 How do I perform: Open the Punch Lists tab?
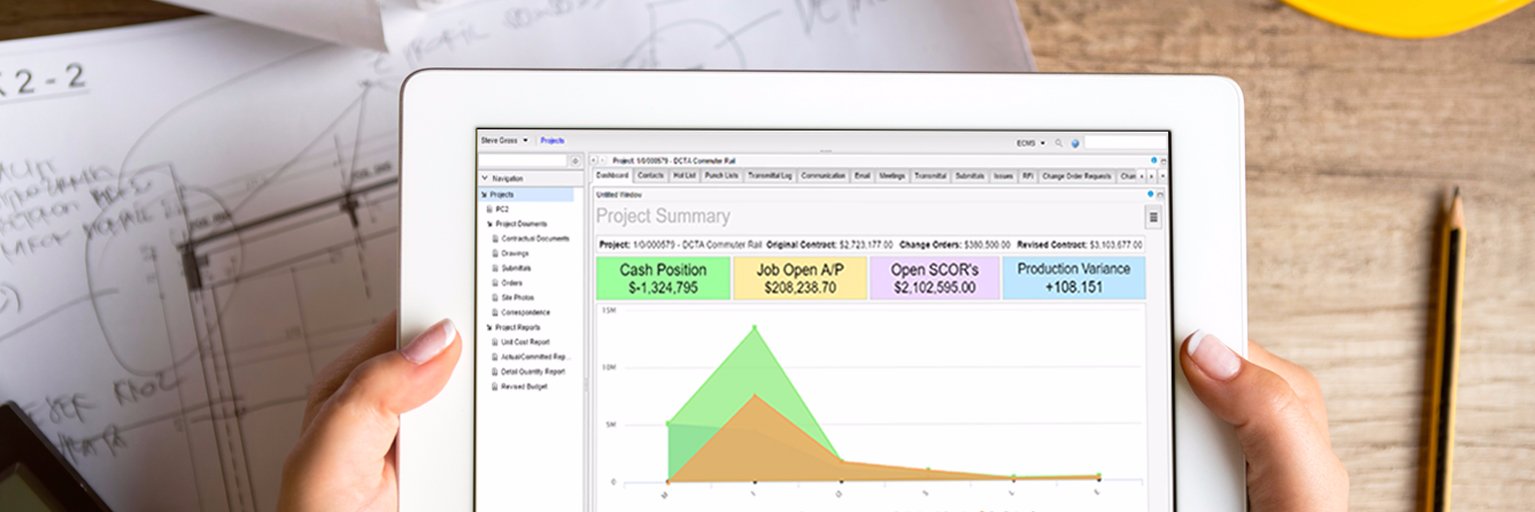pos(722,176)
